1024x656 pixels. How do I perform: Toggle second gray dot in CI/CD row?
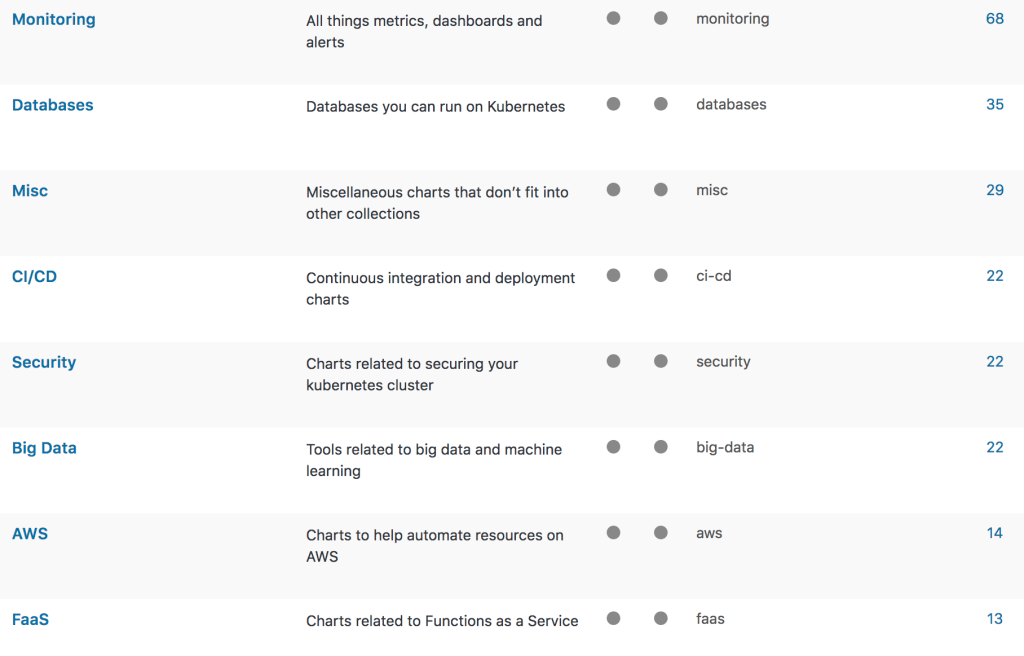pos(661,275)
